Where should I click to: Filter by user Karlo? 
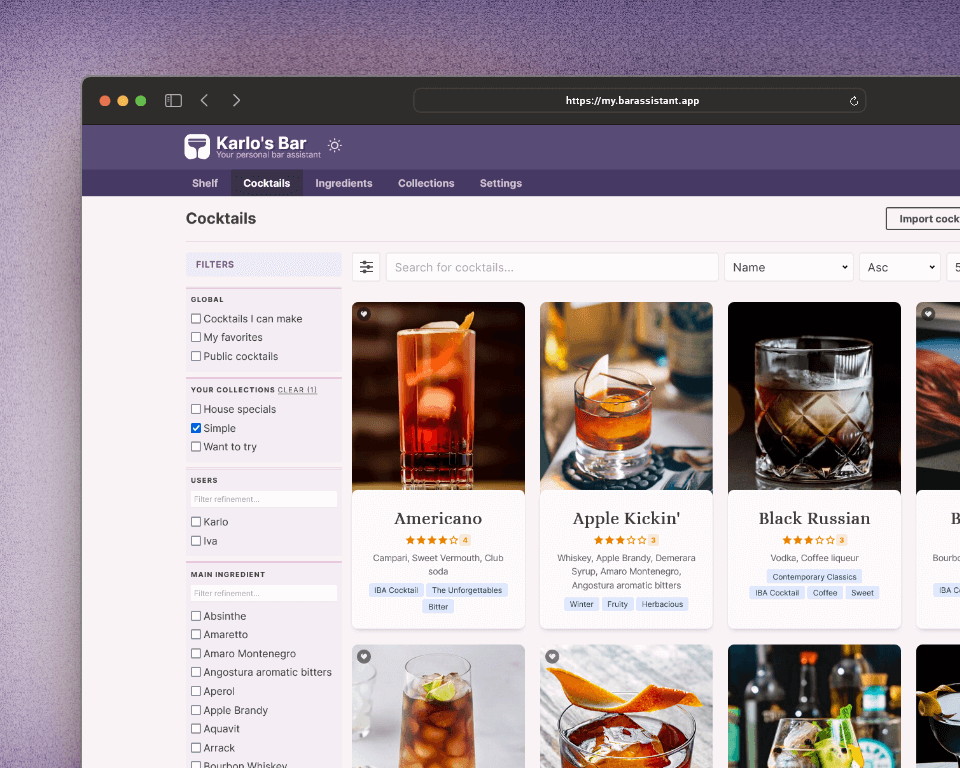pyautogui.click(x=196, y=522)
